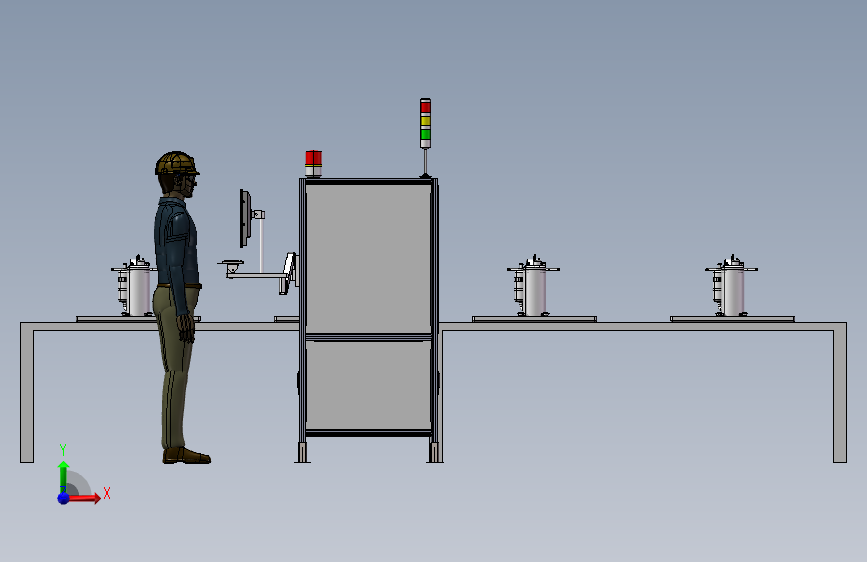Screen dimensions: 867x562
Task: Select the worker figure wearing a hard hat
Action: (x=179, y=307)
